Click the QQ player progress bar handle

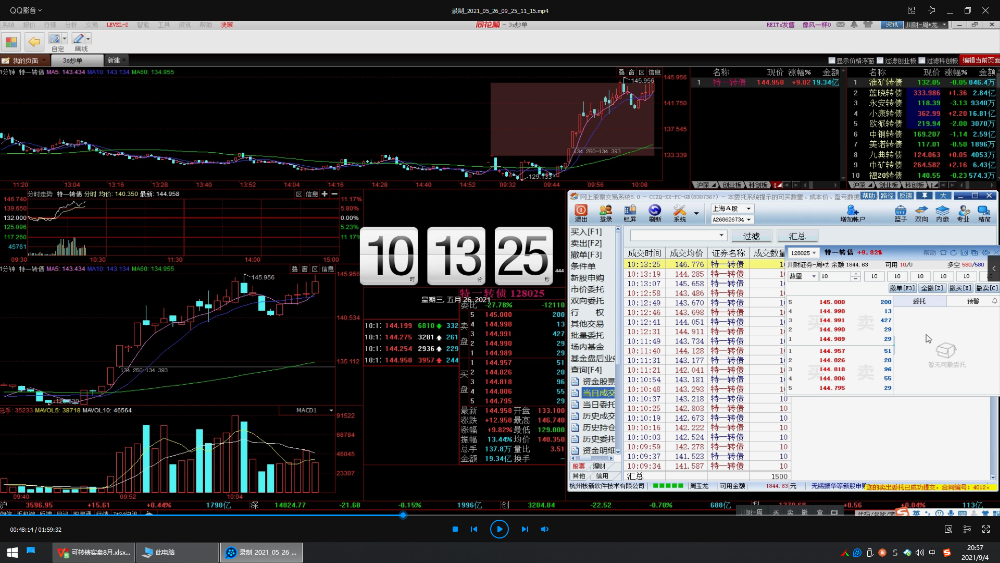click(402, 515)
